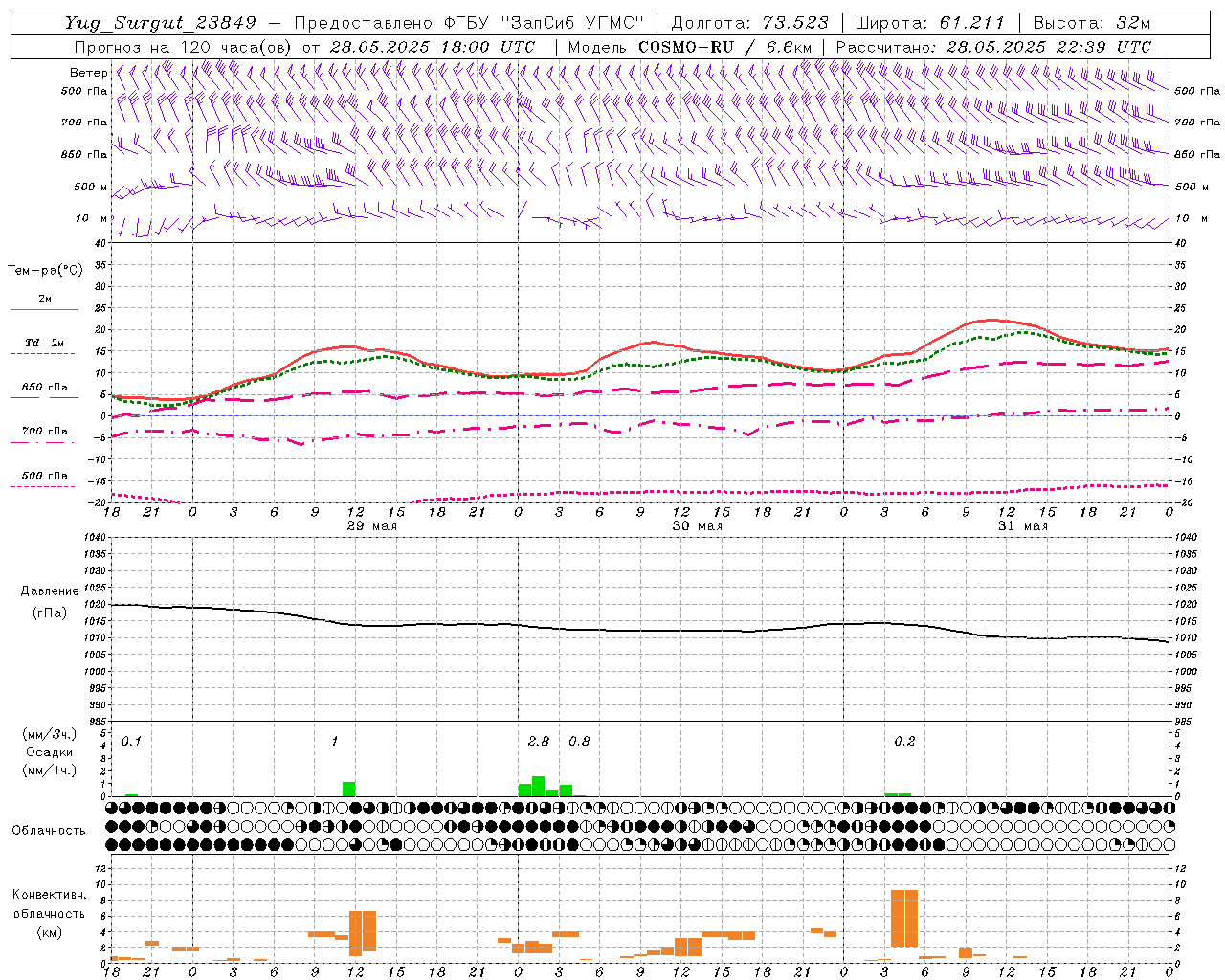This screenshot has width=1225, height=980.
Task: Click the Рассчитано: 28.05.2025 22:39 UTC text
Action: pyautogui.click(x=993, y=47)
